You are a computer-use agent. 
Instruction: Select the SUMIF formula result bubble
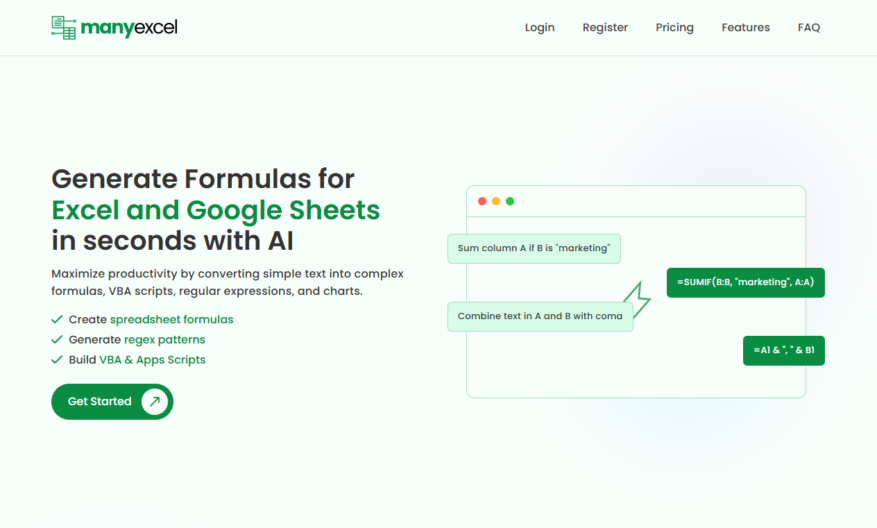746,282
